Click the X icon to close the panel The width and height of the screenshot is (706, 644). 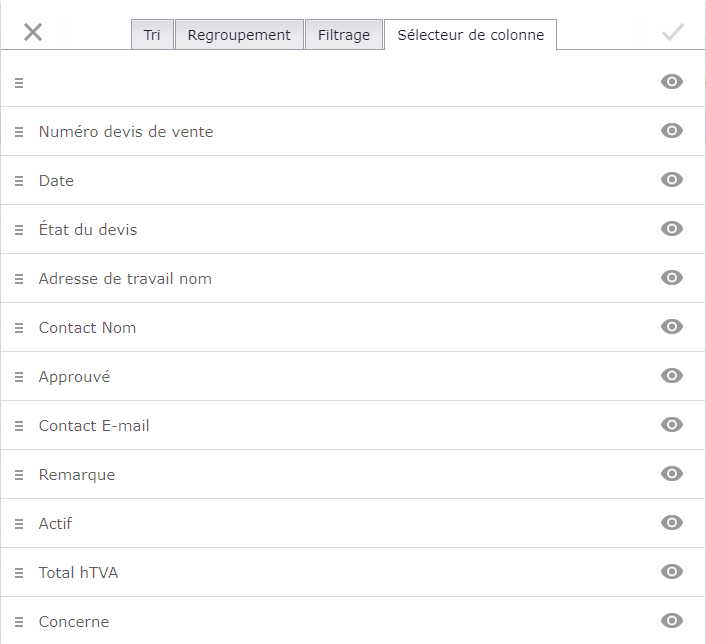pos(33,32)
